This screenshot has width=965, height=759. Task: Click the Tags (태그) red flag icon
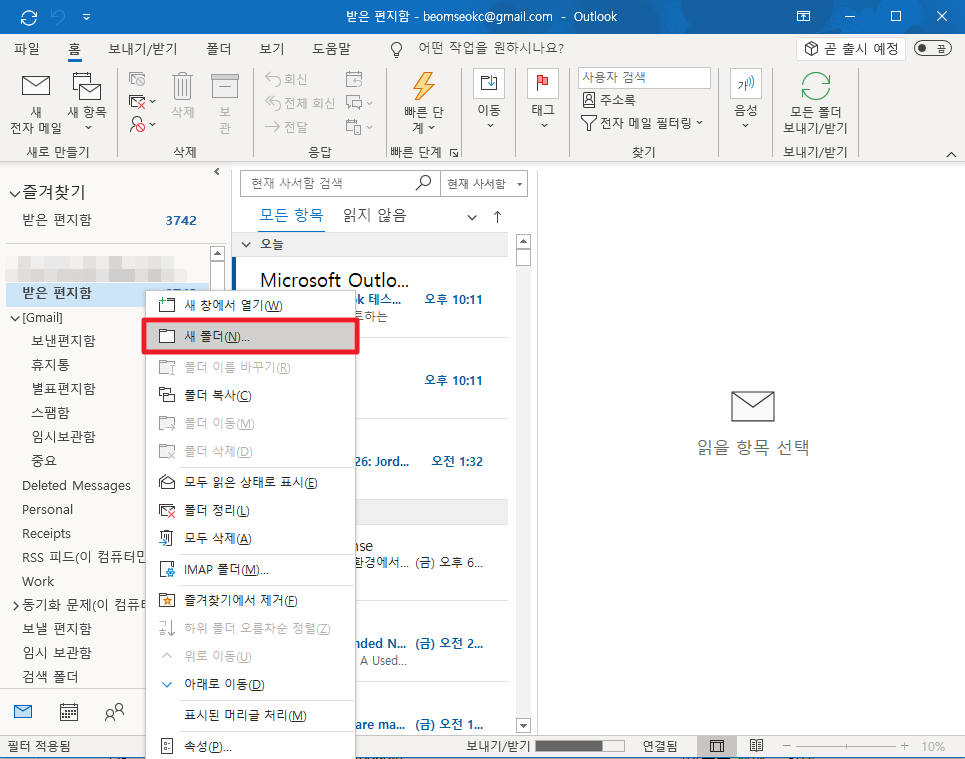pos(542,83)
